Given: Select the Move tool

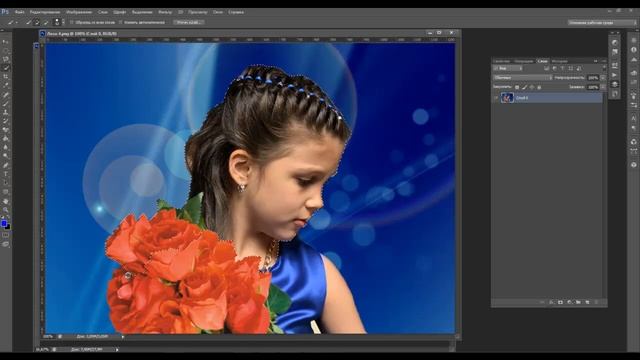Looking at the screenshot, I should click(6, 41).
